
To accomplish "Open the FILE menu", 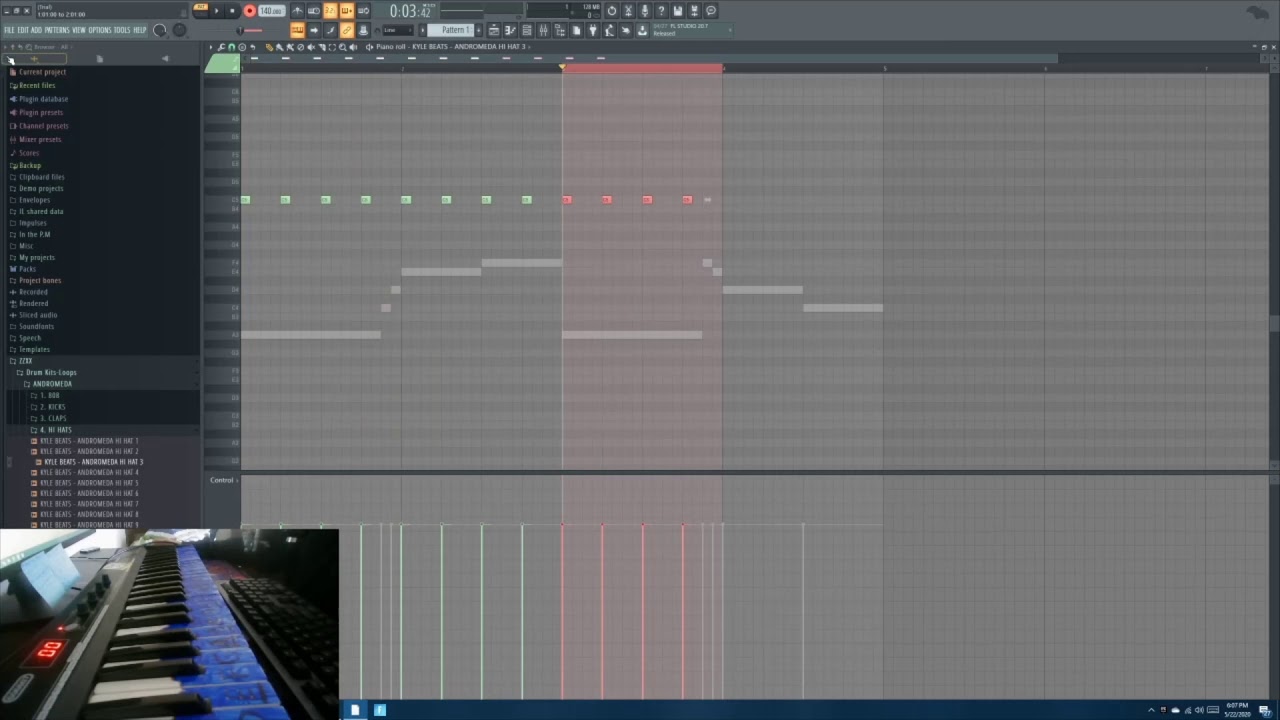I will 9,30.
